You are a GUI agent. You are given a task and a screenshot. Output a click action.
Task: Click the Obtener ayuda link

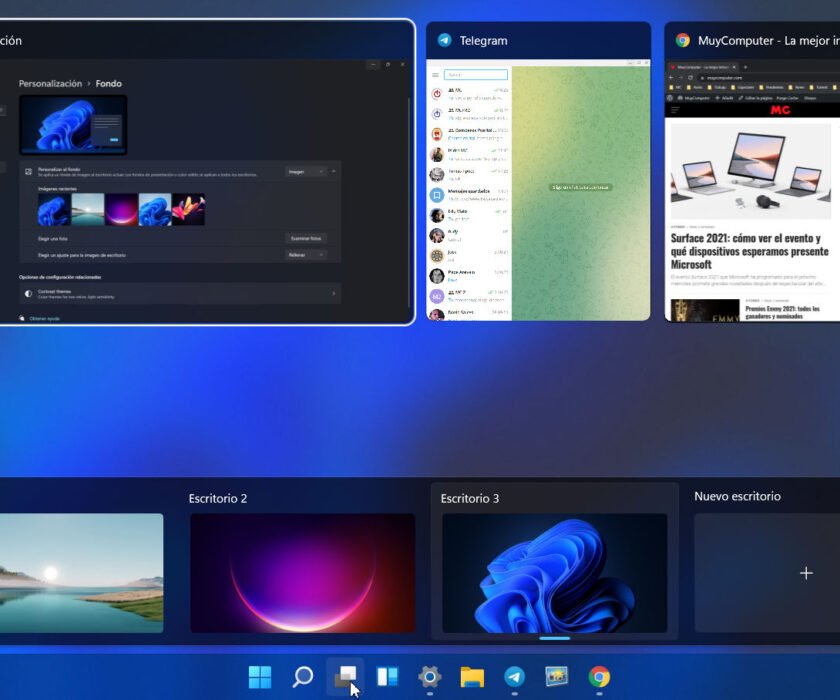(44, 319)
